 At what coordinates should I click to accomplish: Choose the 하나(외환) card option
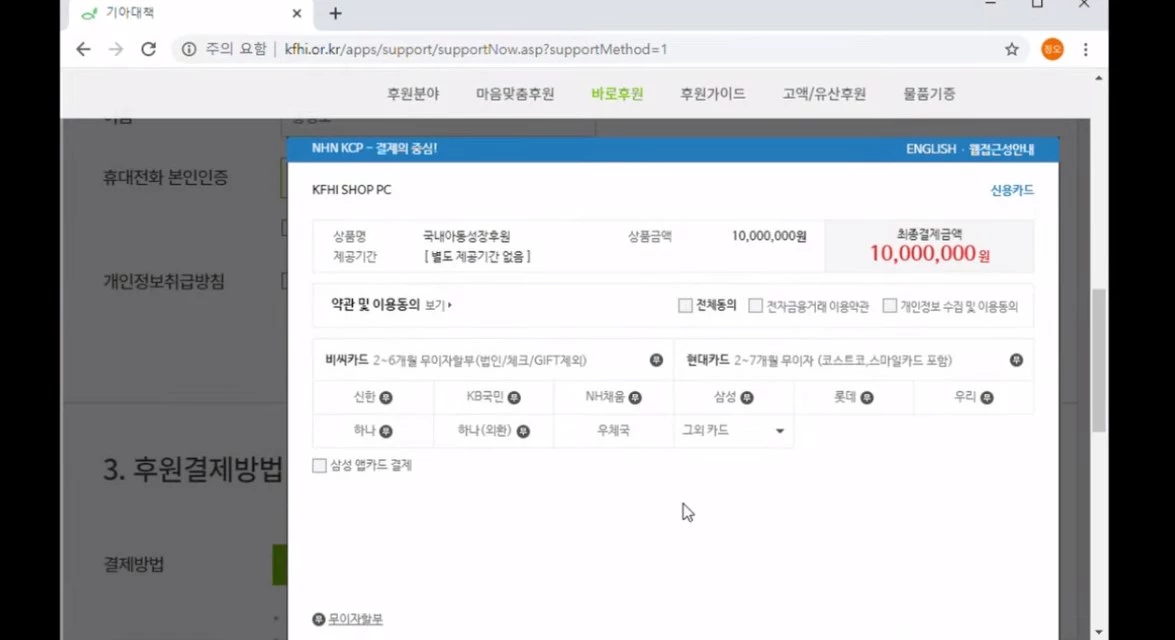pos(493,431)
